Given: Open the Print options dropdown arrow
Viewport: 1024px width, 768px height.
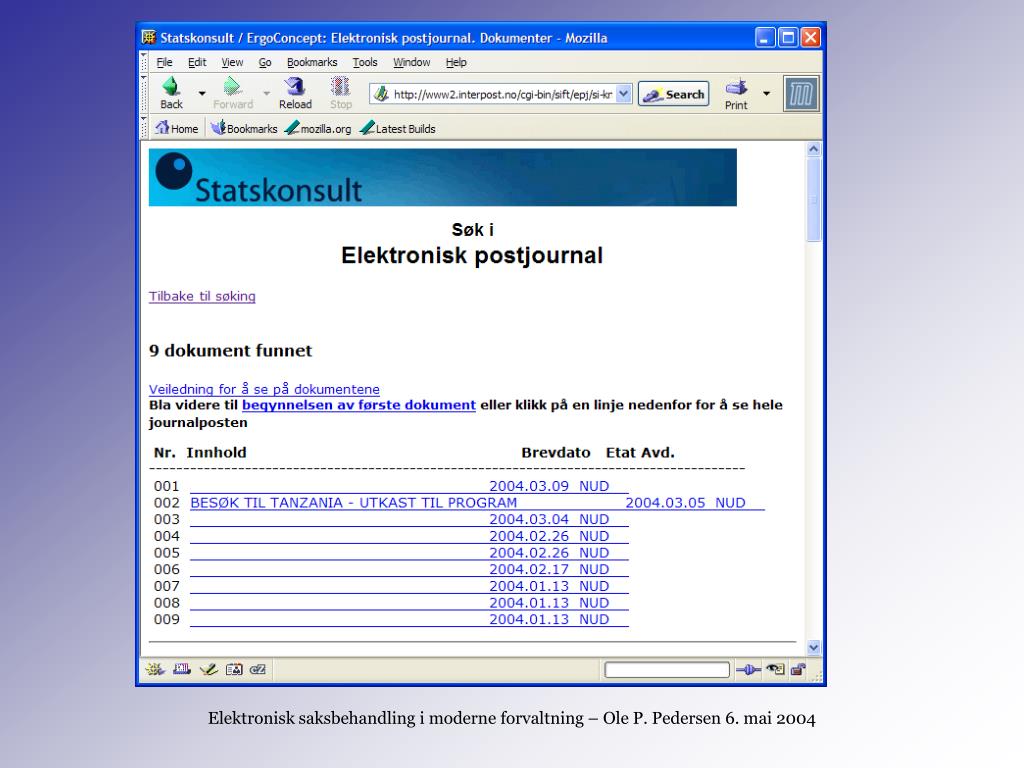Looking at the screenshot, I should tap(767, 93).
